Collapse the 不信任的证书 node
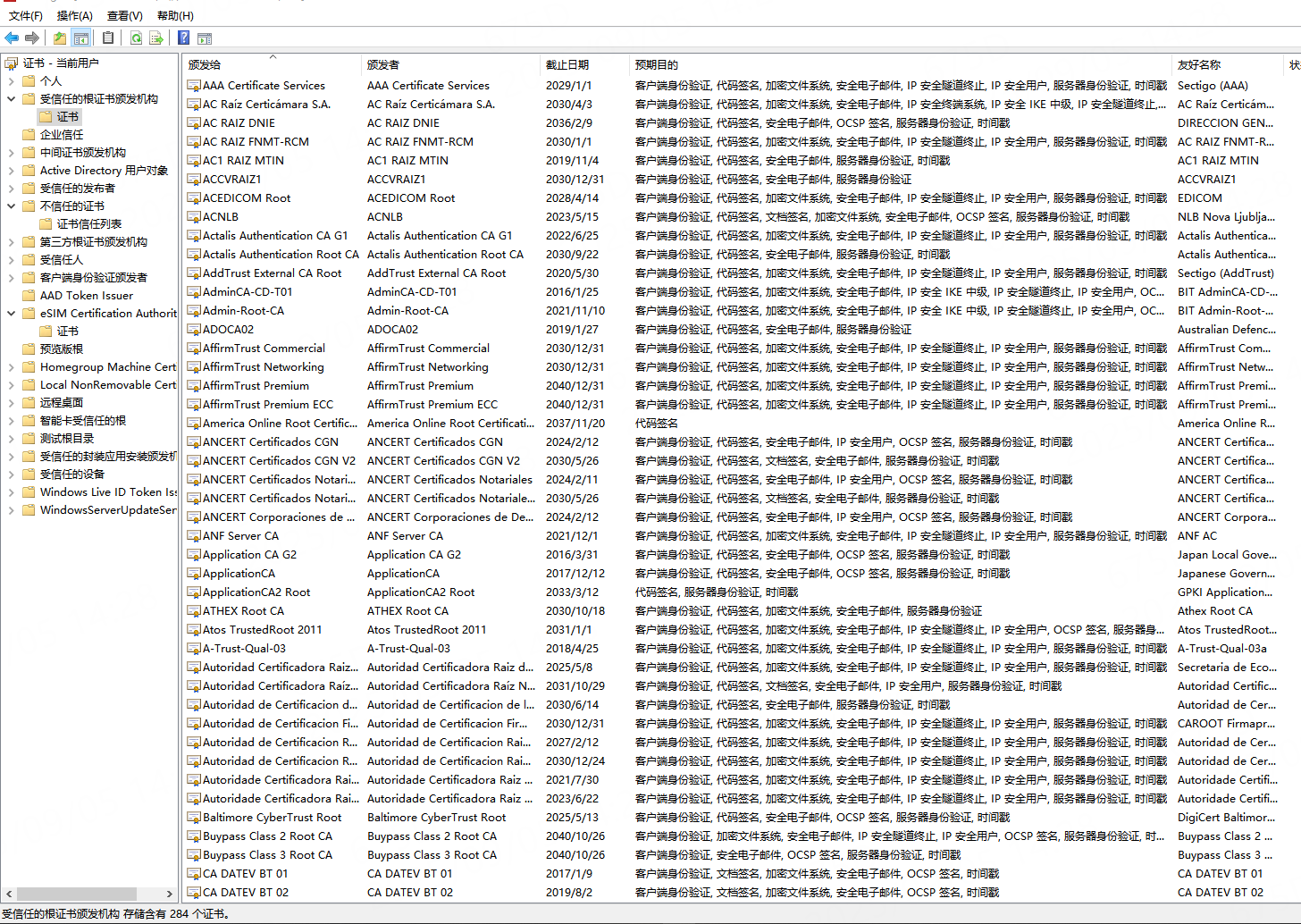 [x=12, y=206]
